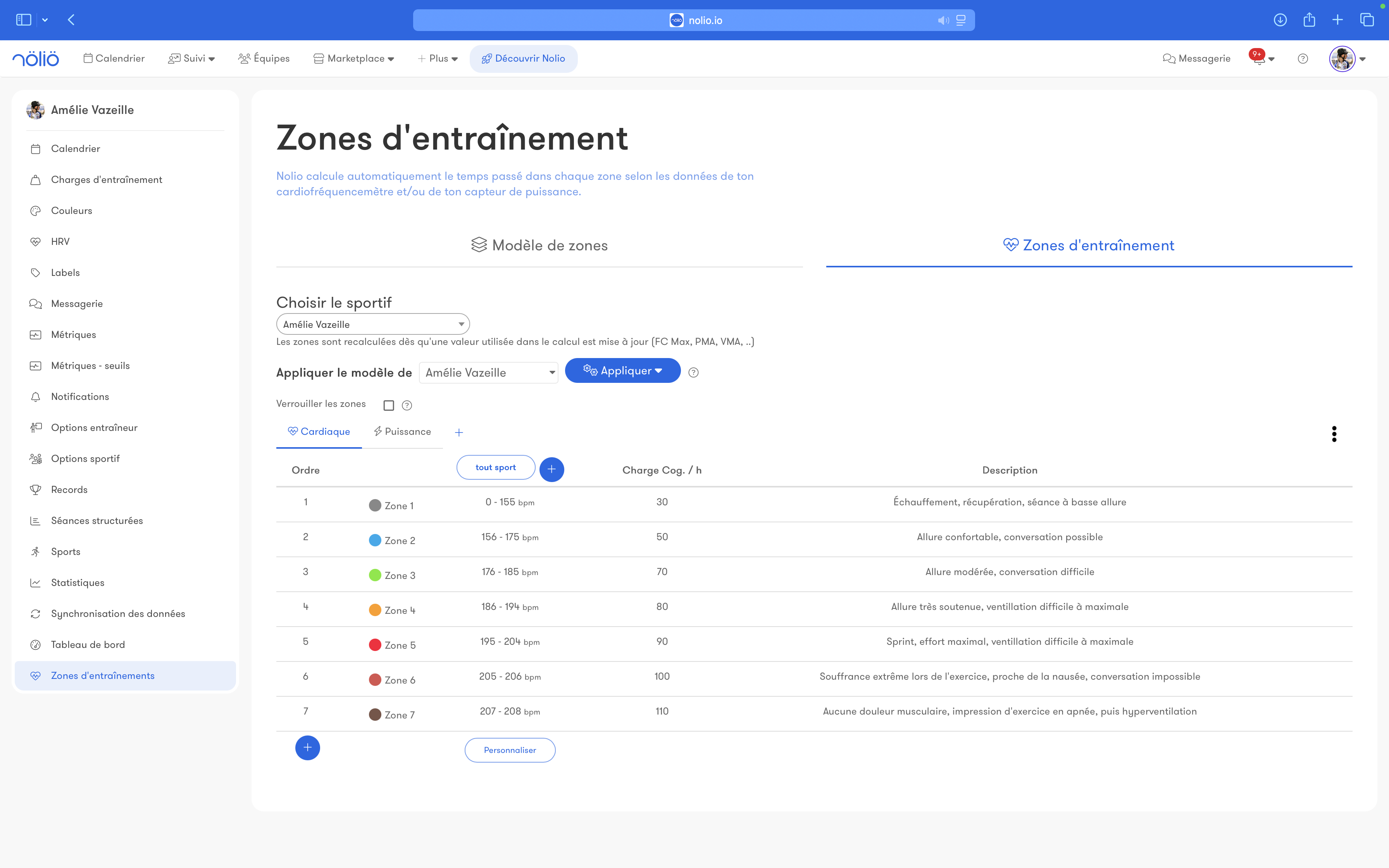Screen dimensions: 1389x868
Task: Open HRV settings in sidebar
Action: (x=60, y=242)
